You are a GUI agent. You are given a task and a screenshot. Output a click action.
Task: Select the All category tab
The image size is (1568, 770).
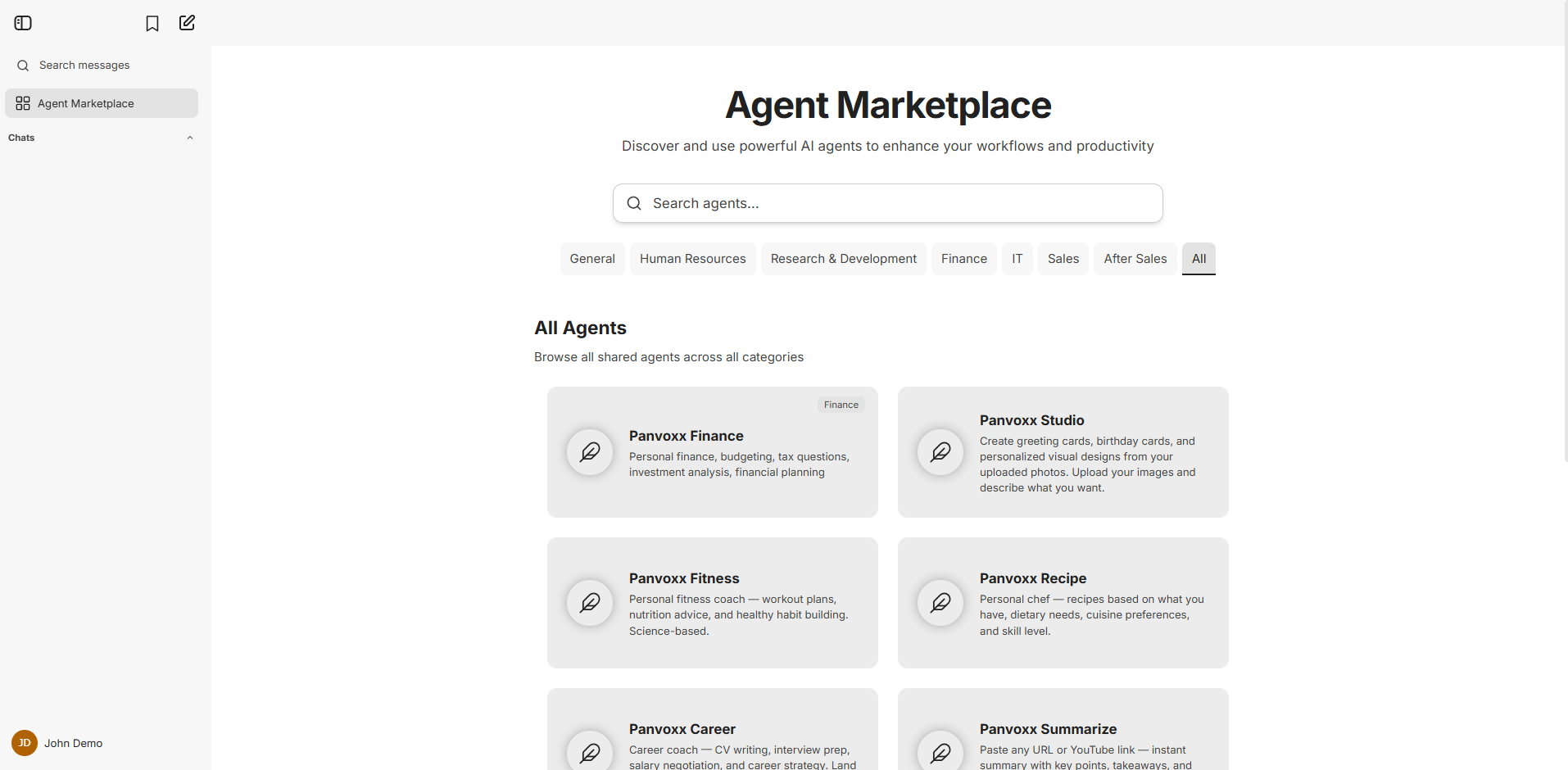point(1199,259)
